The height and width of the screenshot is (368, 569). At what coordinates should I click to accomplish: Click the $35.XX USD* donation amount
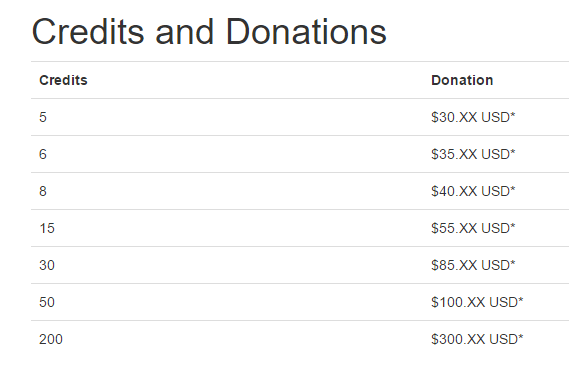point(473,154)
